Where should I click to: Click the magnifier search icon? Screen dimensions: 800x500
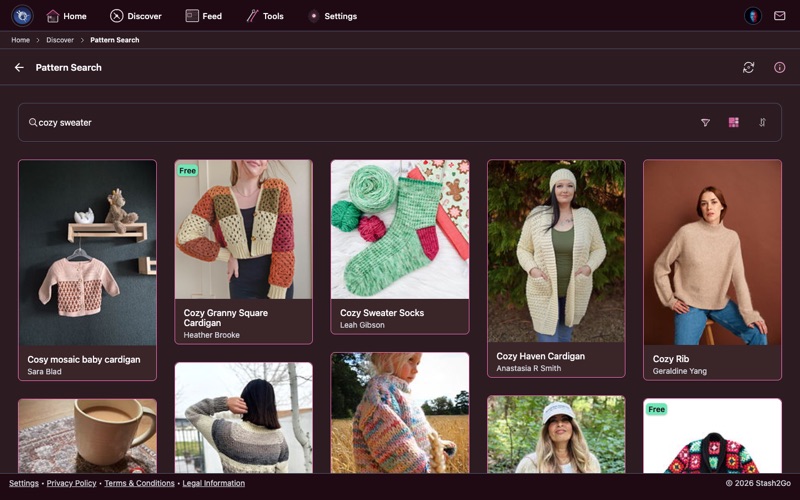(x=33, y=122)
